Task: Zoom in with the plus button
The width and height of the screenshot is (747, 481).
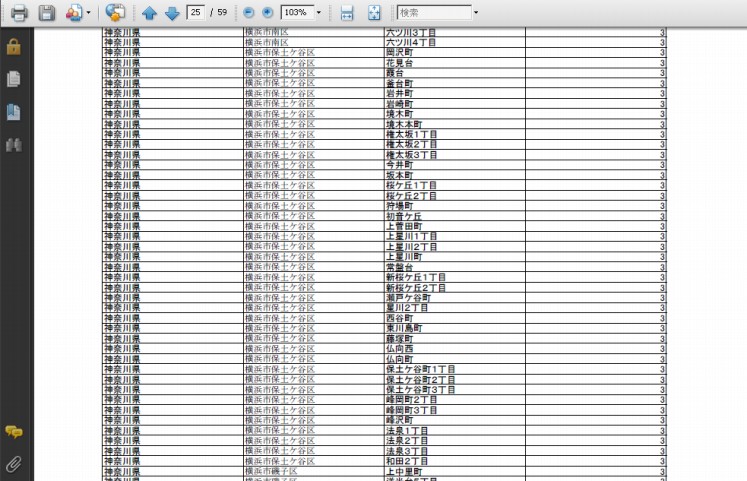Action: (x=267, y=13)
